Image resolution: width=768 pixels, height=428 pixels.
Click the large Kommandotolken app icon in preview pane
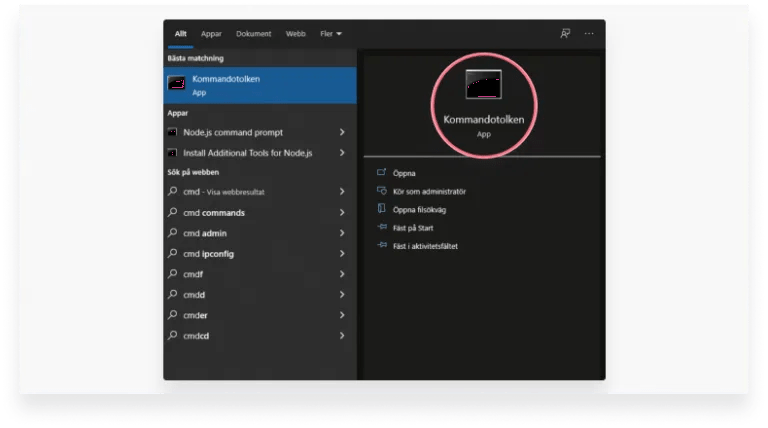click(x=483, y=84)
